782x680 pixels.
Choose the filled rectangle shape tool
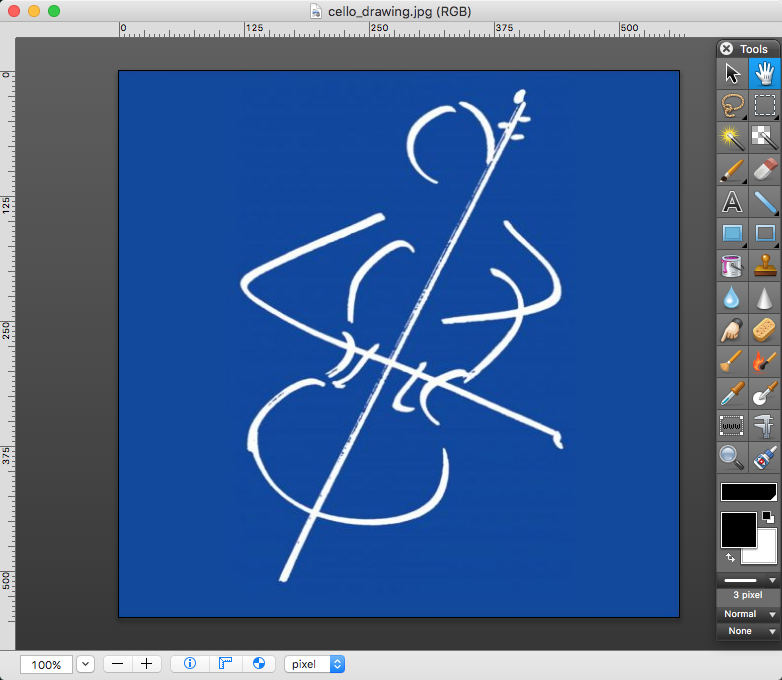point(732,233)
